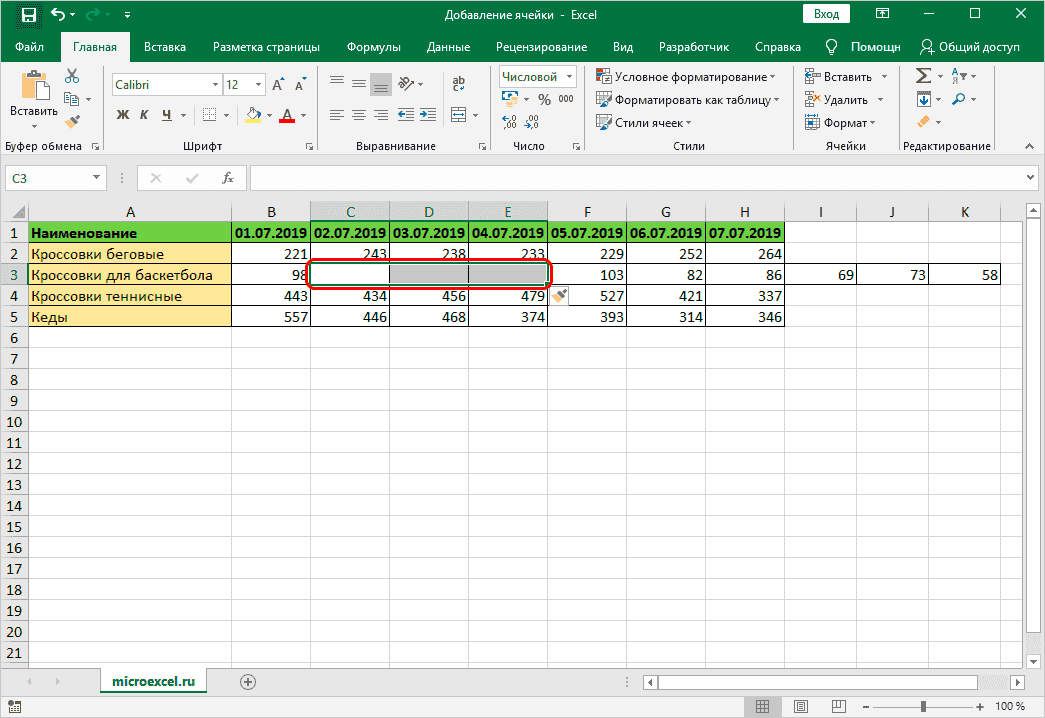This screenshot has height=718, width=1045.
Task: Click the percent style icon
Action: click(x=544, y=99)
